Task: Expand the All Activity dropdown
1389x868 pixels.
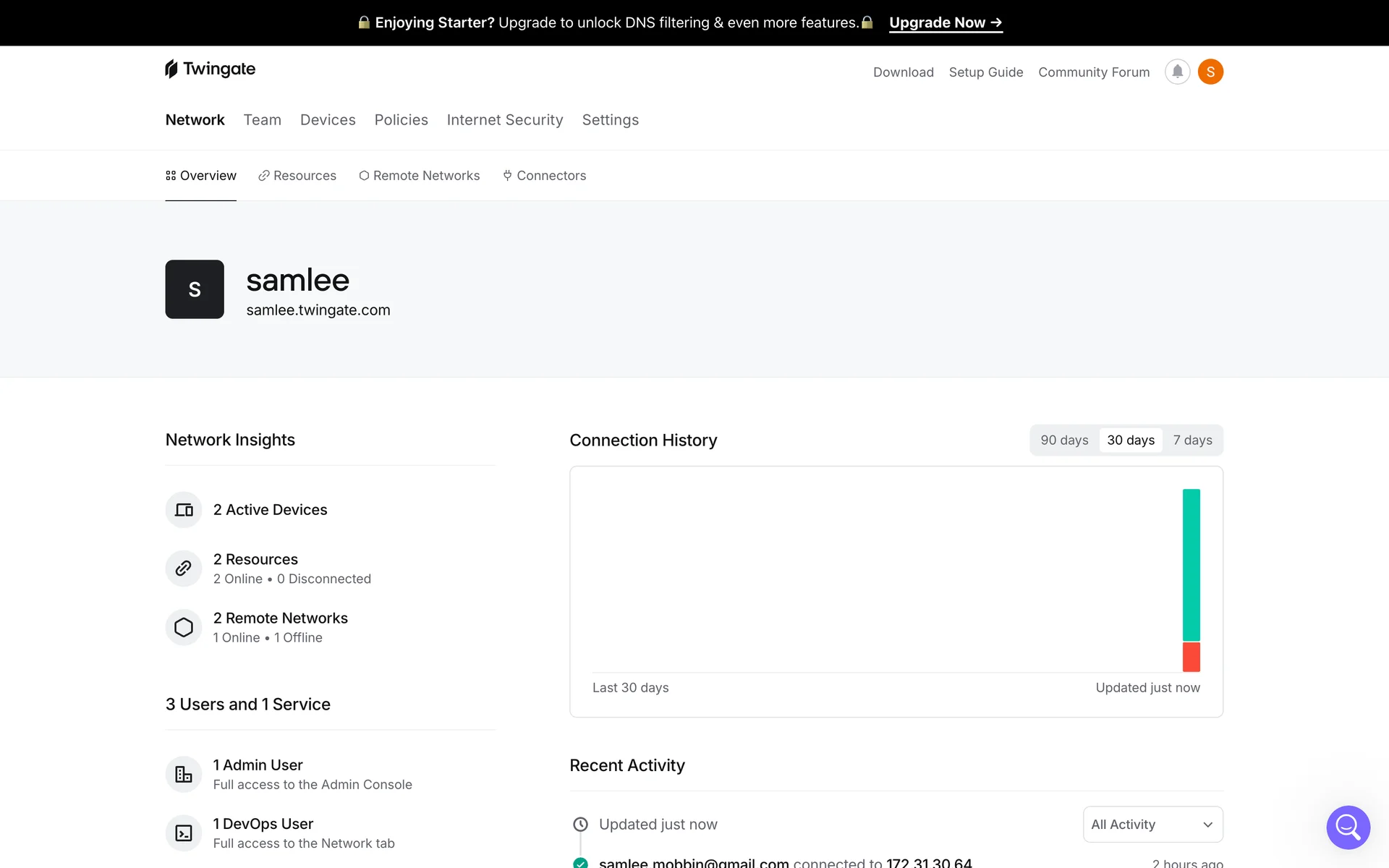Action: coord(1152,825)
